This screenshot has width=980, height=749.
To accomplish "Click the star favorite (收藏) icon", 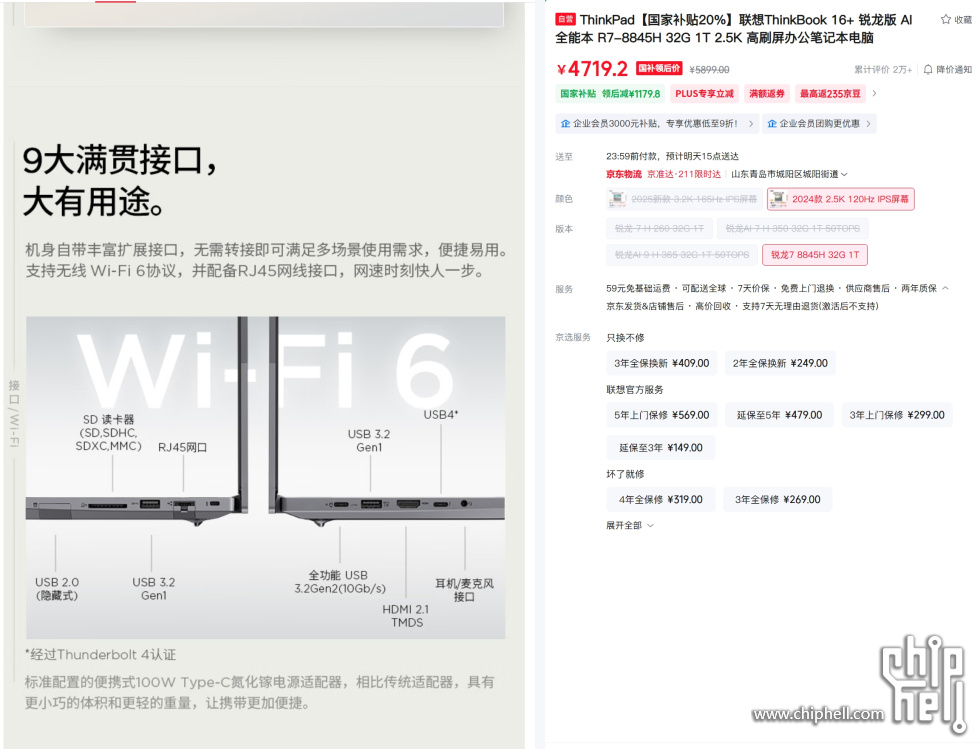I will 946,19.
